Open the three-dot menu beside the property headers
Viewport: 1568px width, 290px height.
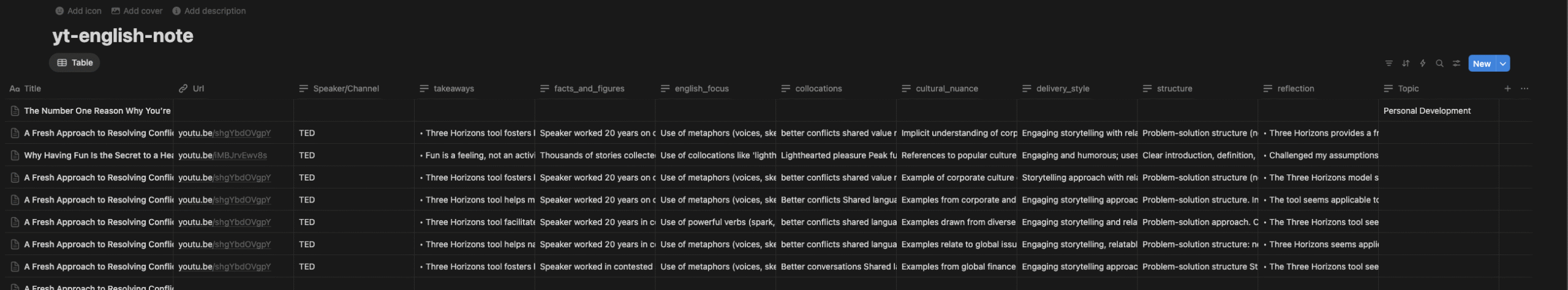pos(1525,89)
